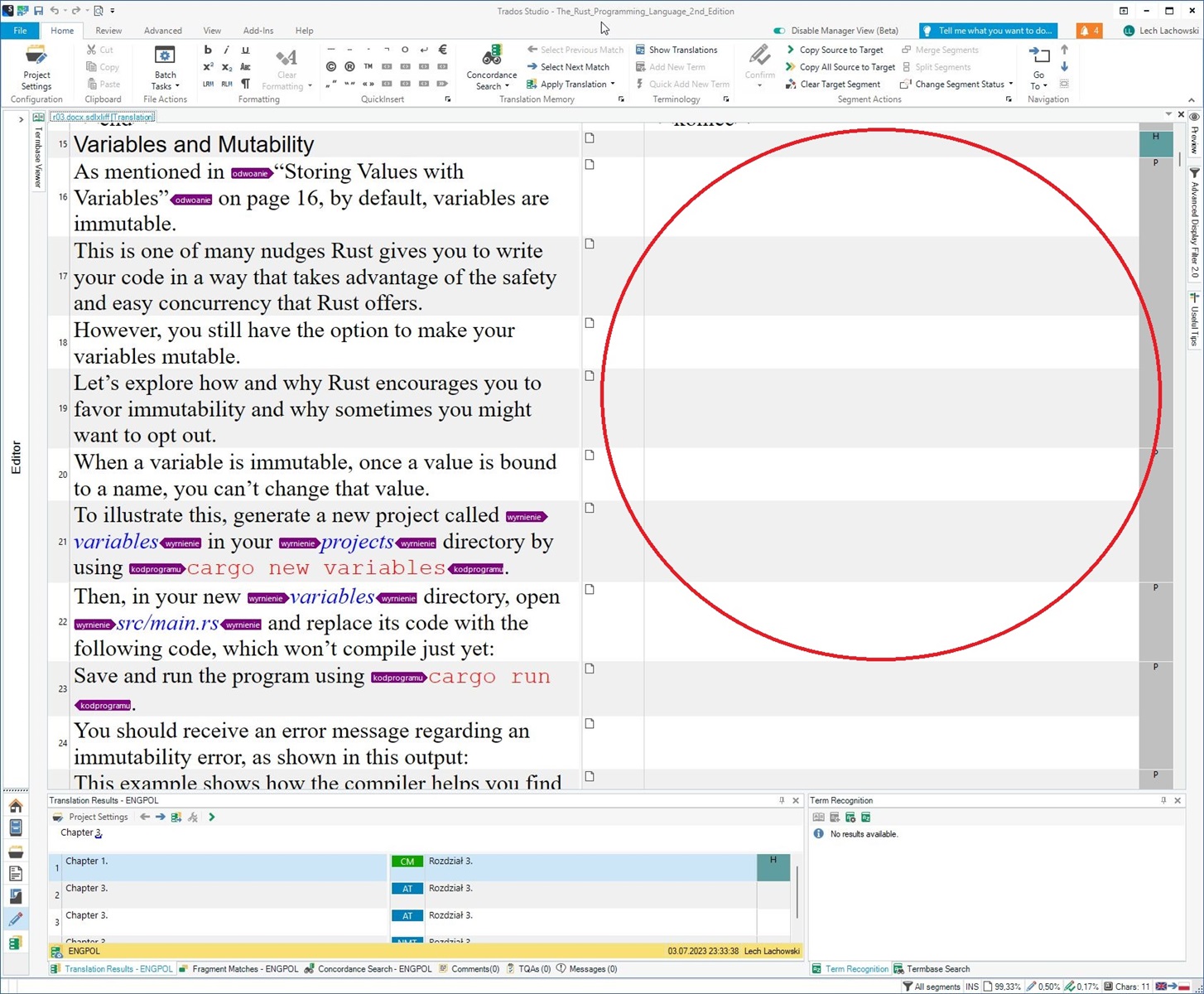Toggle Disable Manager View (Beta) switch
Viewport: 1204px width, 994px height.
779,31
